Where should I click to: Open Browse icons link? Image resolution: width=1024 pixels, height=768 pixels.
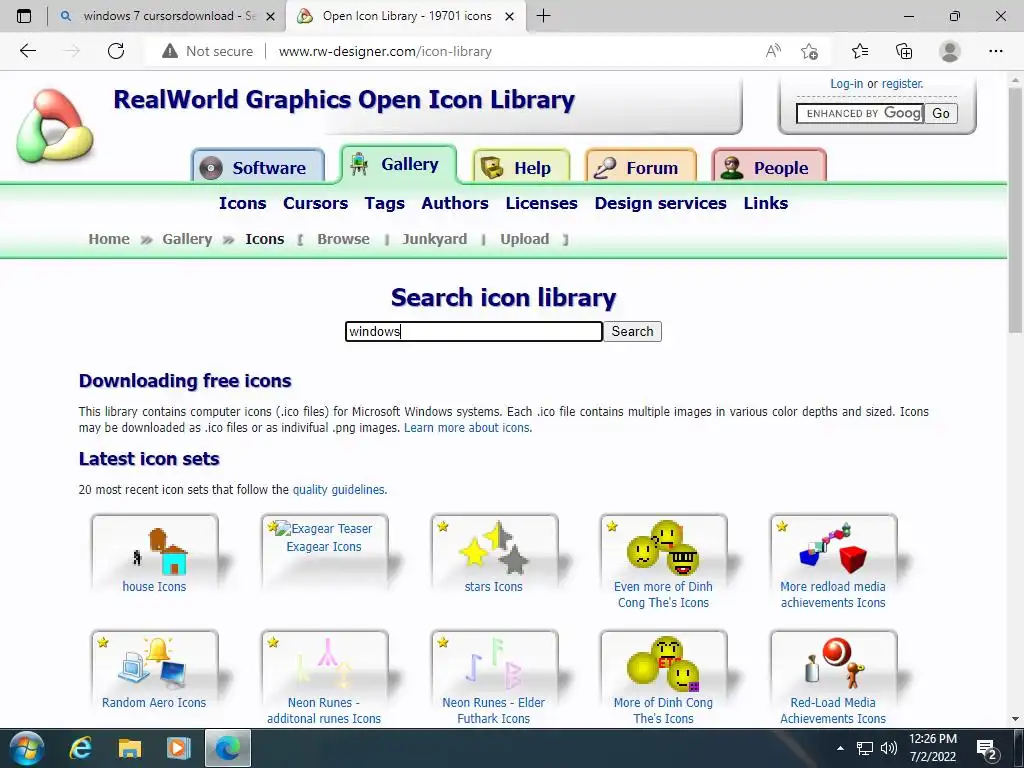coord(344,239)
